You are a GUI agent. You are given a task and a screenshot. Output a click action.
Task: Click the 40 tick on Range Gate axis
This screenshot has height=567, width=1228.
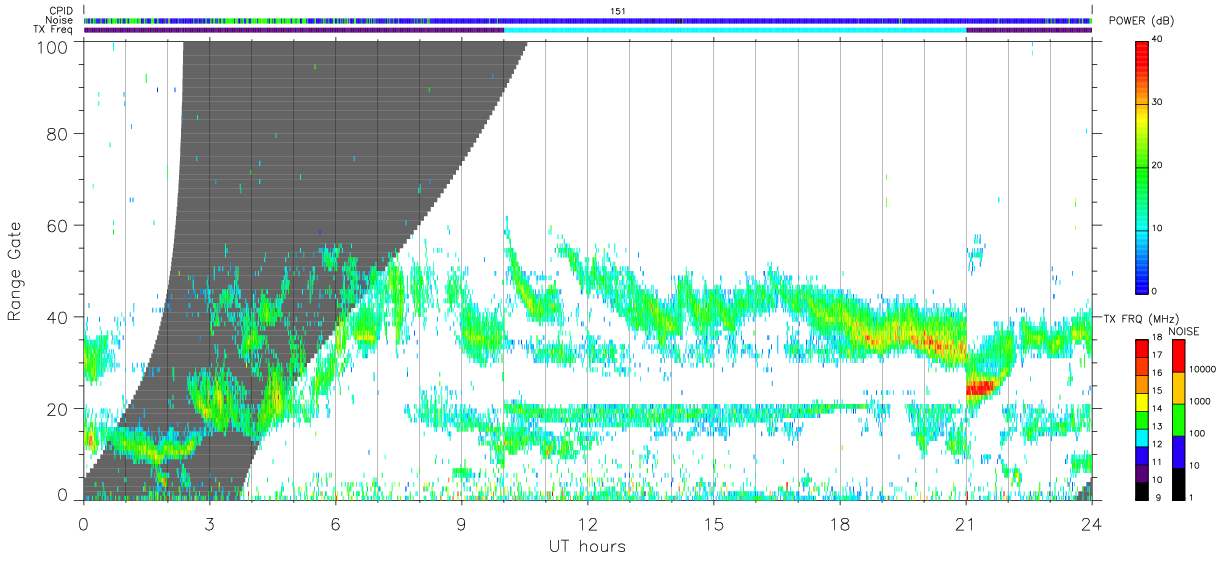pos(57,317)
